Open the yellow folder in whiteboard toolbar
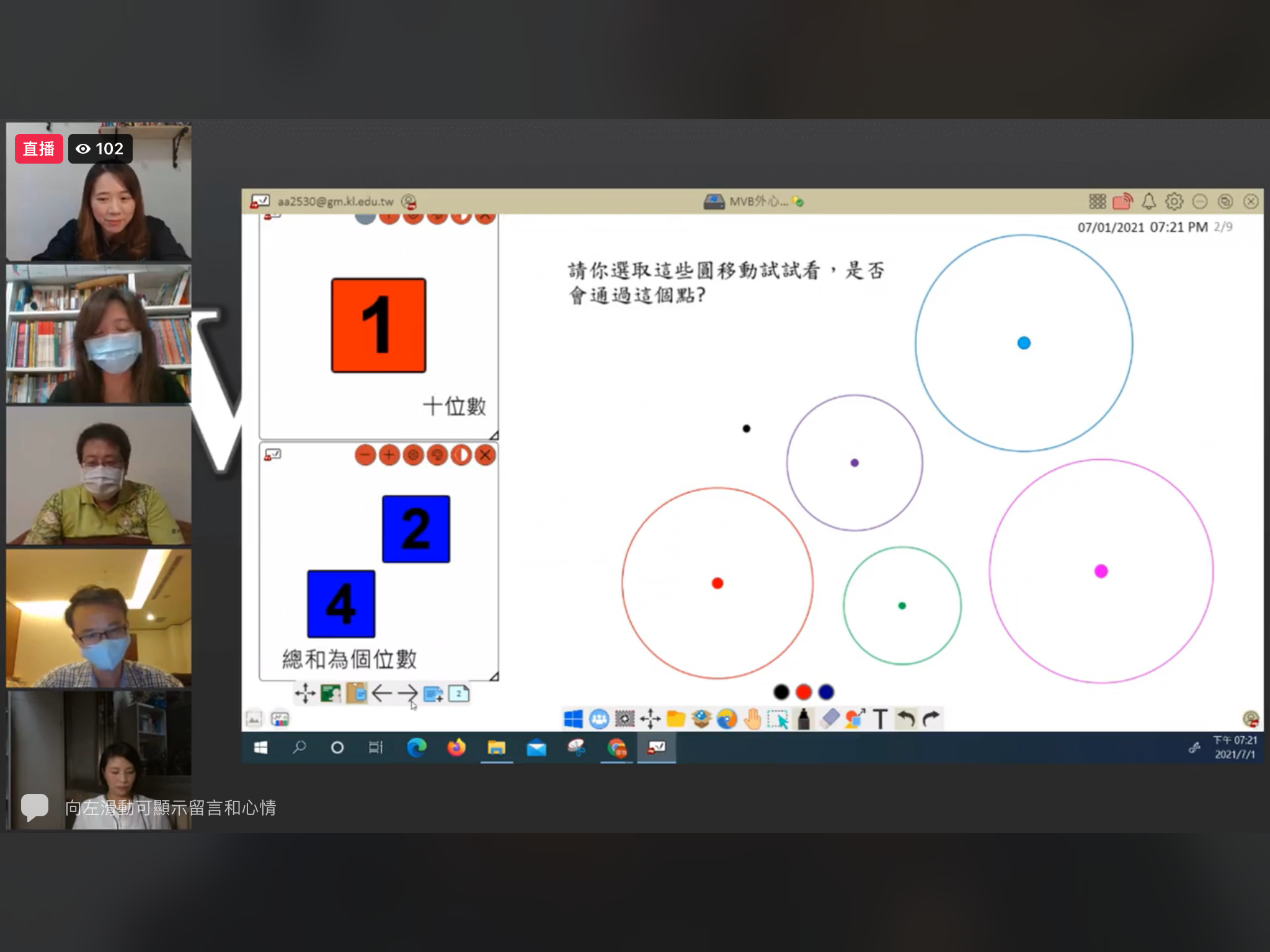Viewport: 1270px width, 952px height. point(675,719)
